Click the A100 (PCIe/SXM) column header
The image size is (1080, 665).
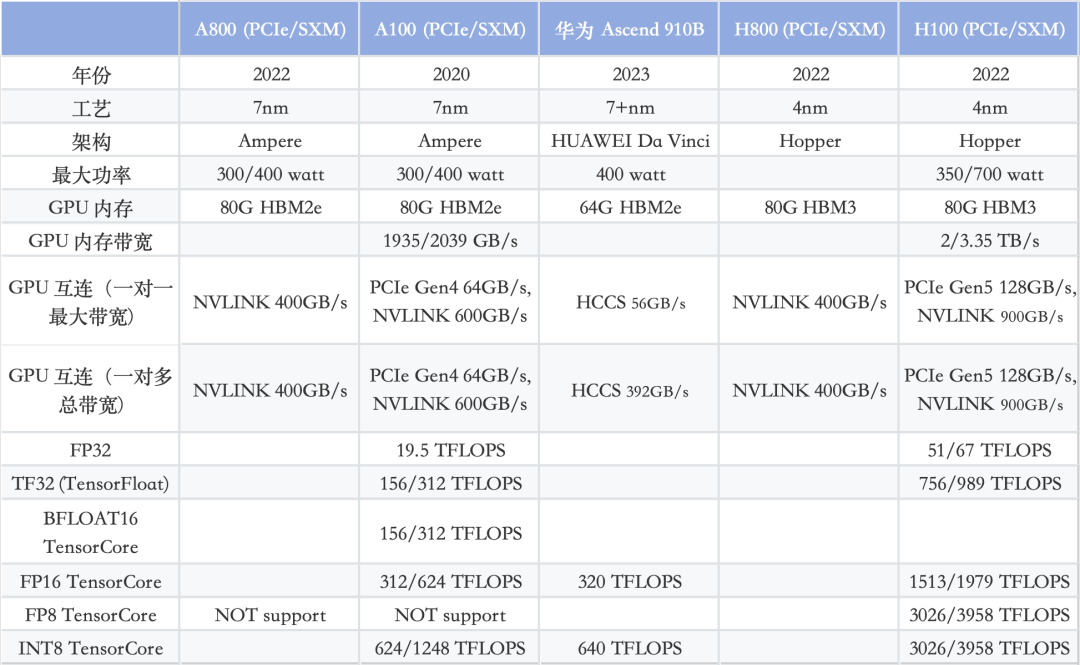[x=450, y=29]
